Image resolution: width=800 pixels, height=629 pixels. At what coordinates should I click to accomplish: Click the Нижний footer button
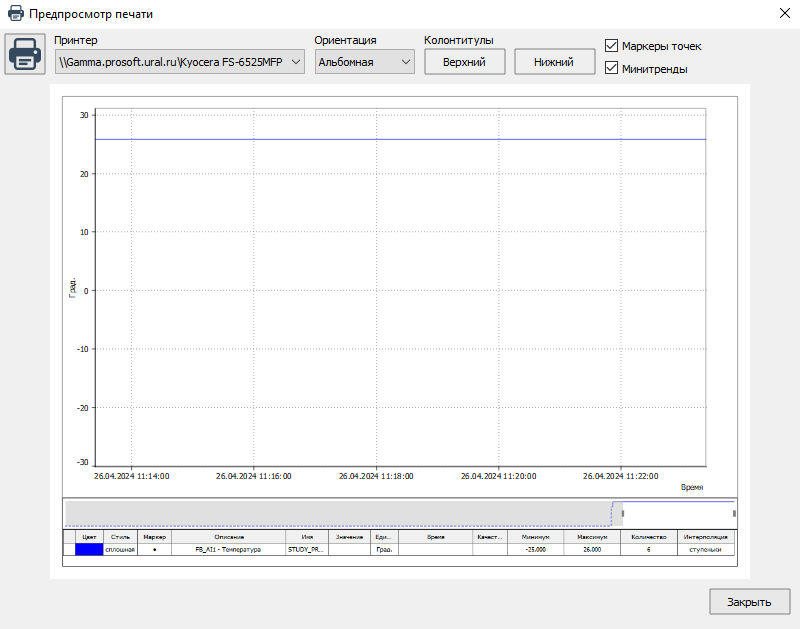coord(554,62)
